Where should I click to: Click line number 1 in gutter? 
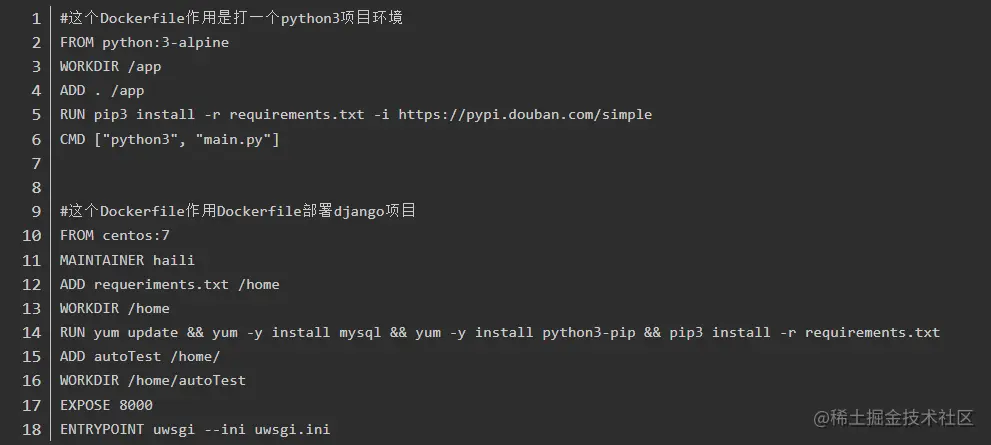(36, 18)
